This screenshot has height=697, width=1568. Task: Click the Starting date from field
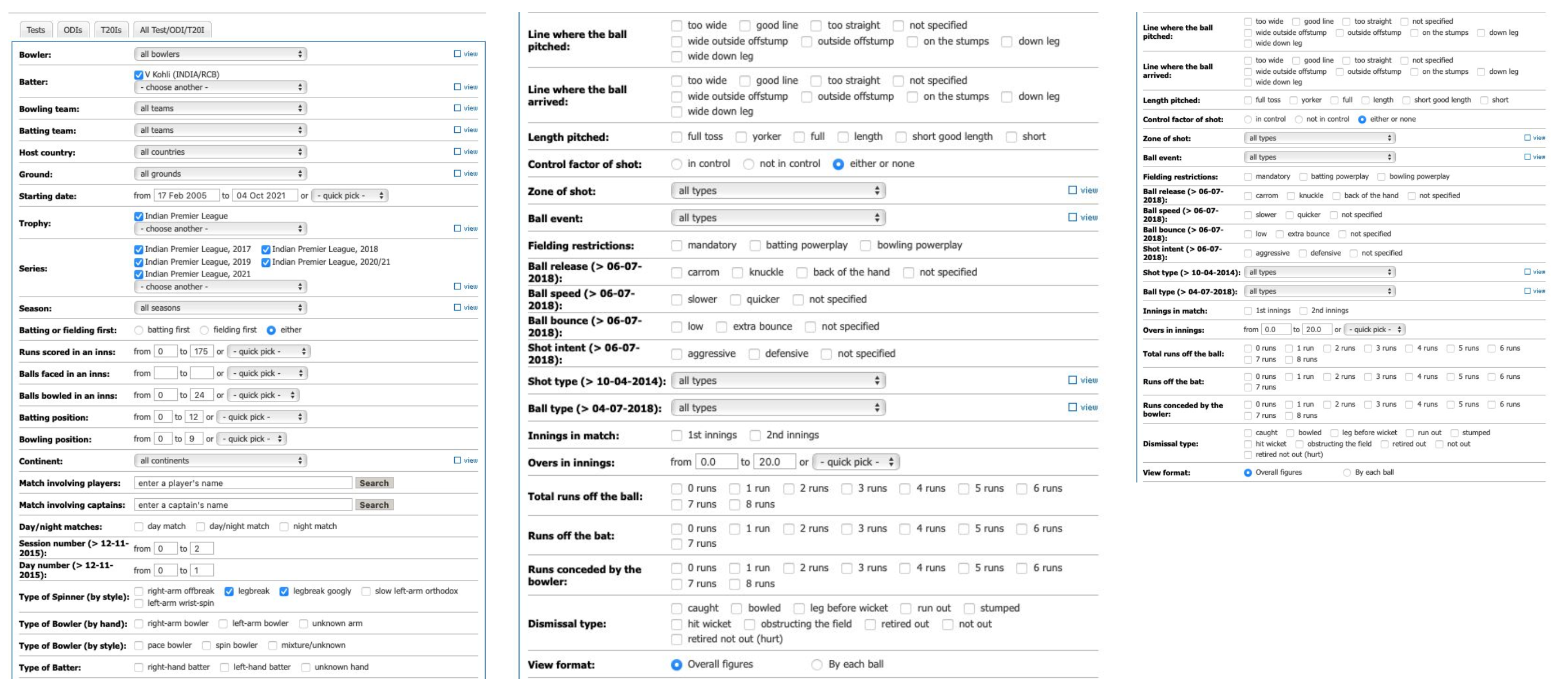point(186,195)
